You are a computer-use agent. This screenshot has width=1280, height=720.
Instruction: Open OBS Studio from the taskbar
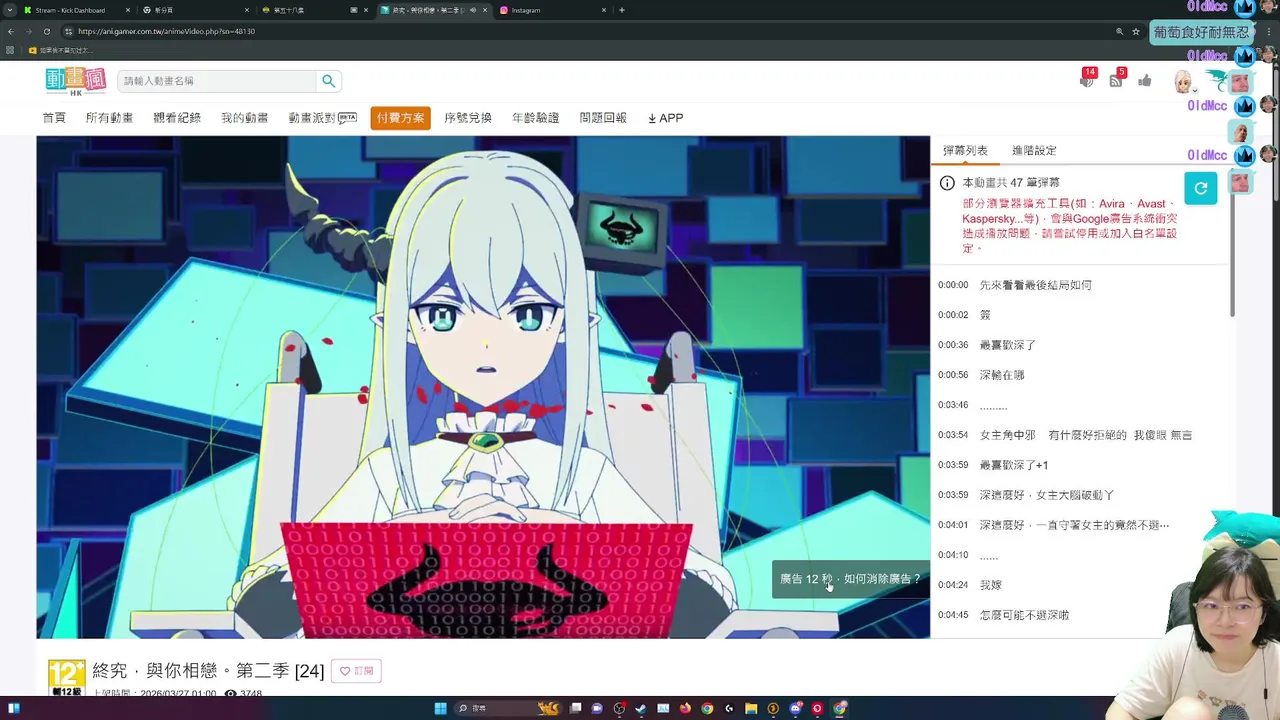click(x=619, y=709)
